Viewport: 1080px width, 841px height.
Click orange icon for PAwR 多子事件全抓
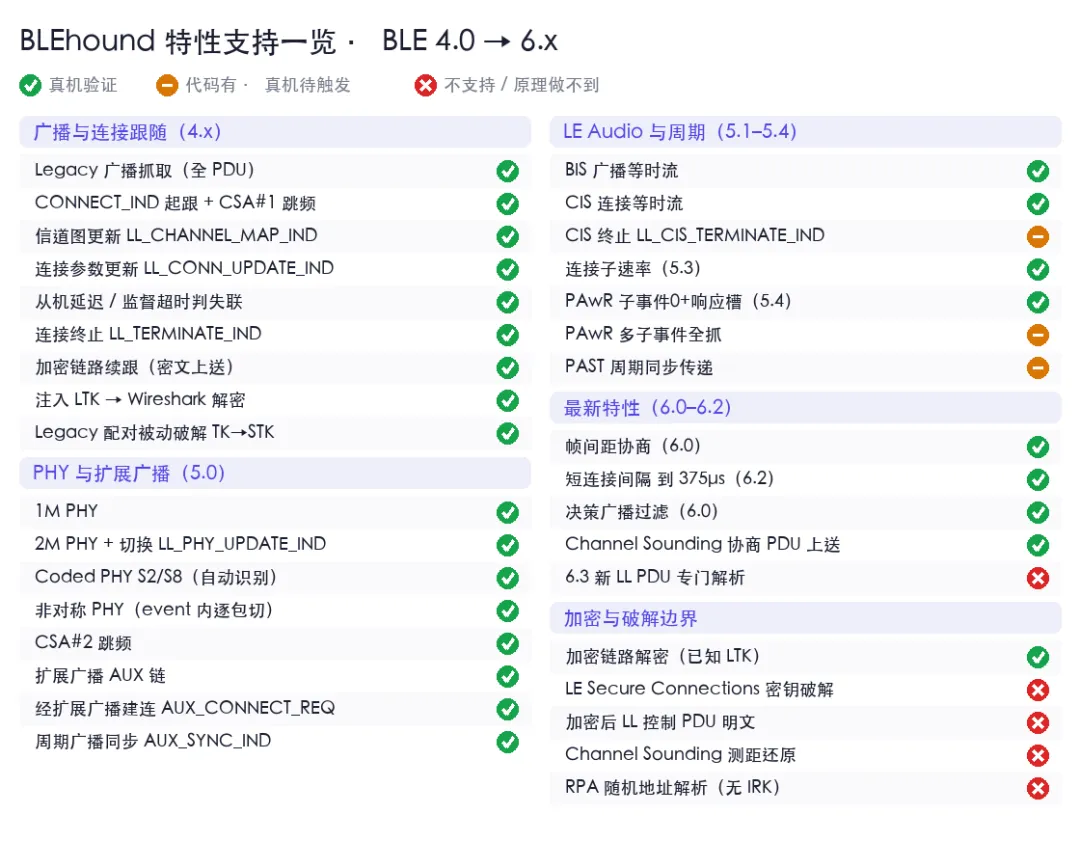tap(1037, 335)
